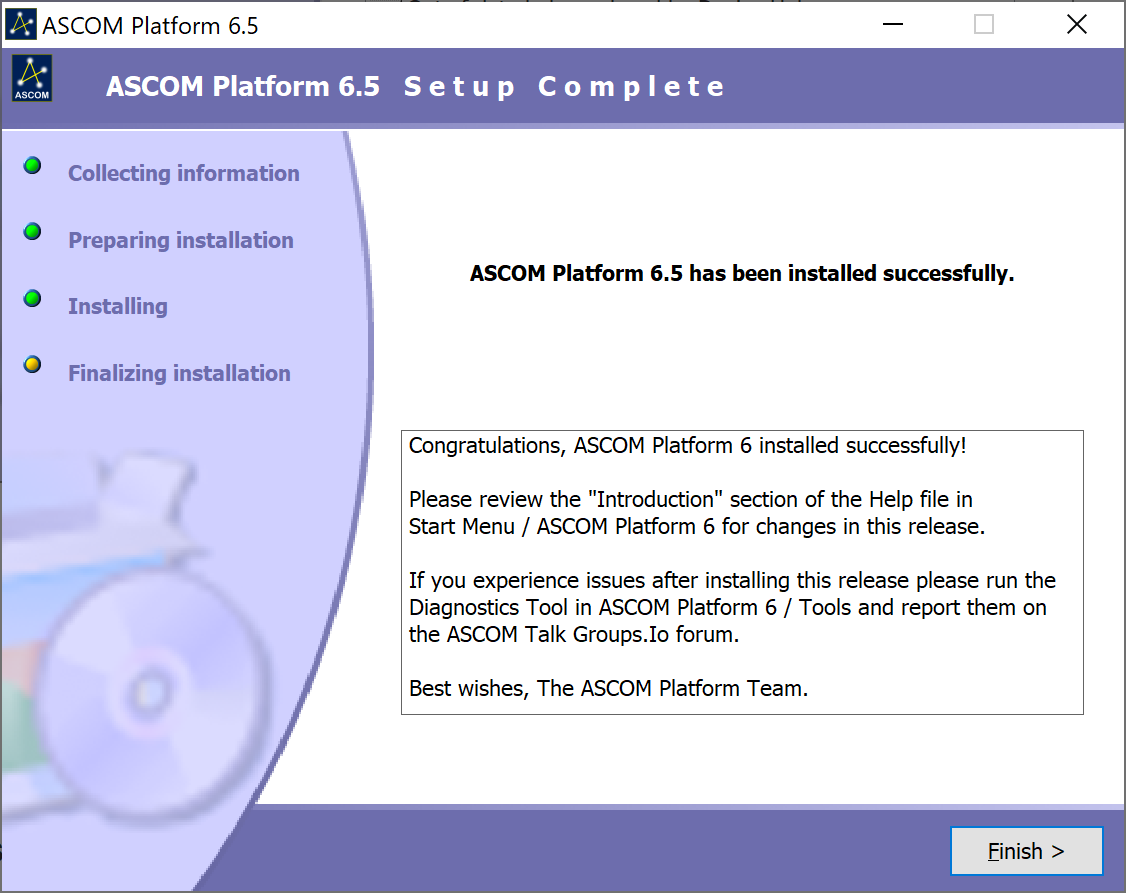This screenshot has width=1126, height=893.
Task: Click inside the Congratulations message text box
Action: point(742,572)
